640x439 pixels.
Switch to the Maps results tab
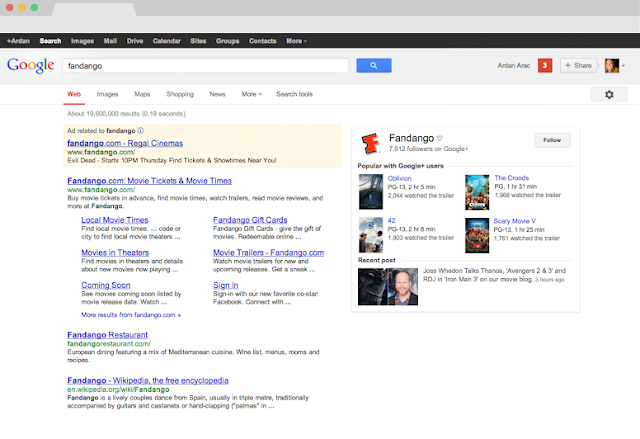point(142,94)
